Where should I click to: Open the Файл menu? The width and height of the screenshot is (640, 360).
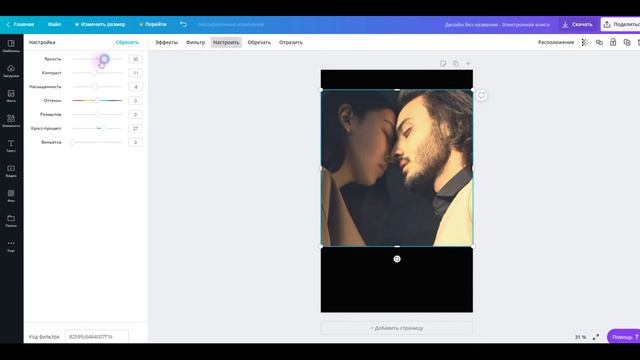pos(54,24)
